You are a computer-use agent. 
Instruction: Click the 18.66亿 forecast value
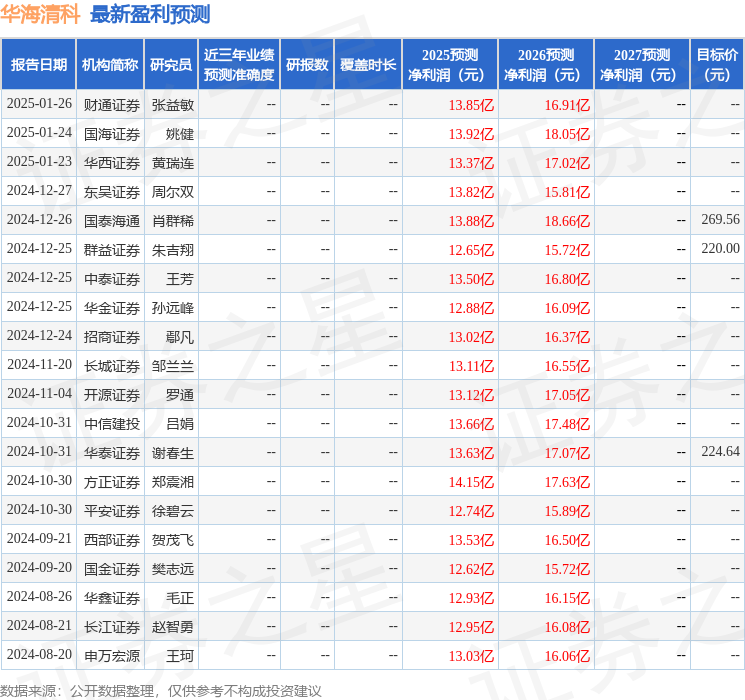tap(567, 221)
